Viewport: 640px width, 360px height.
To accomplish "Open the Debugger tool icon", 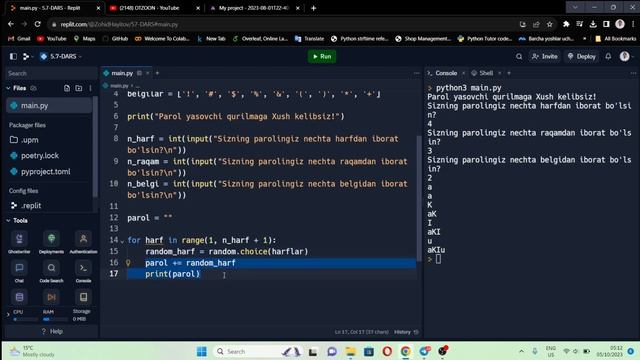I will (51, 297).
